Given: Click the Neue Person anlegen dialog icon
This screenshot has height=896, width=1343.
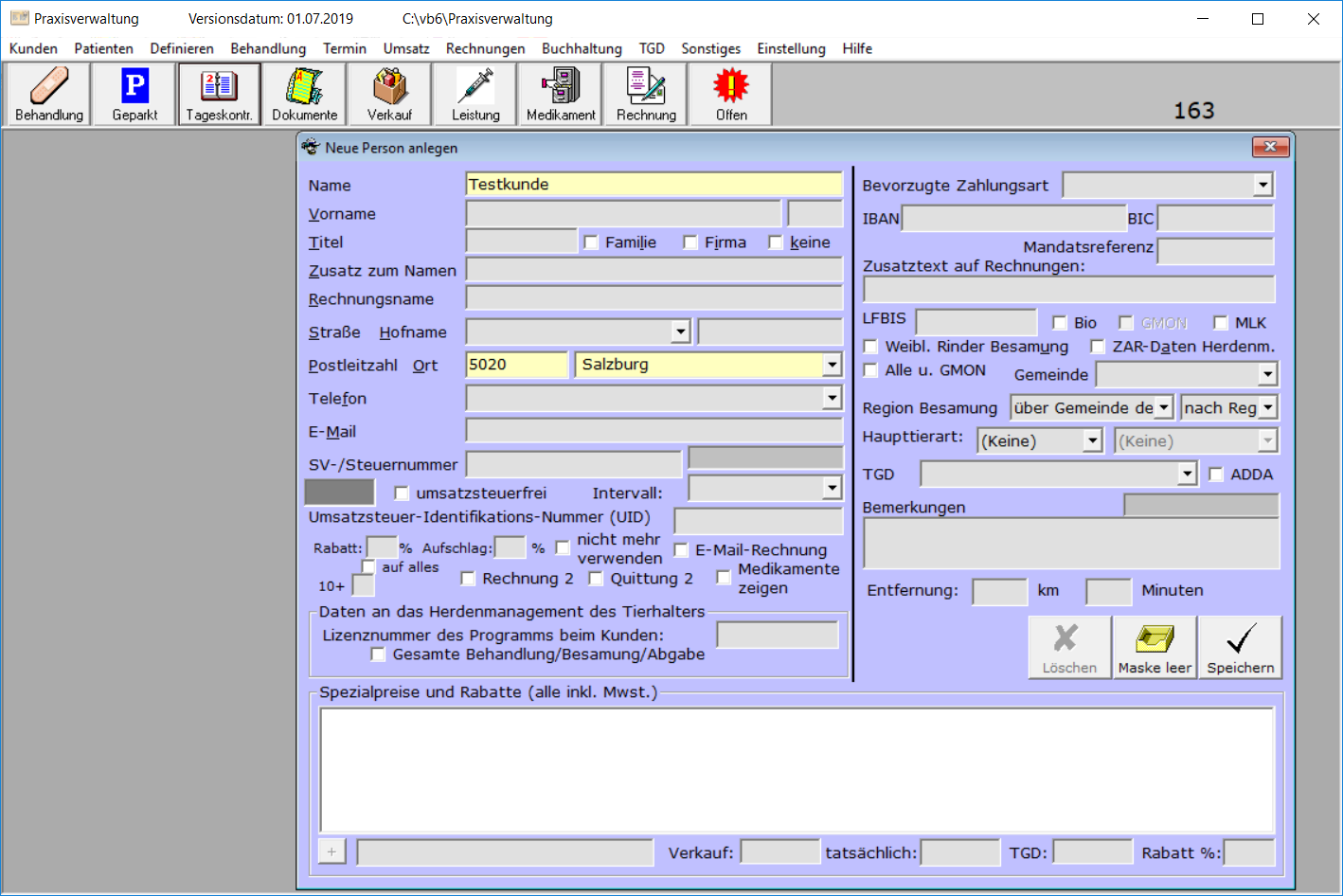Looking at the screenshot, I should pyautogui.click(x=311, y=147).
